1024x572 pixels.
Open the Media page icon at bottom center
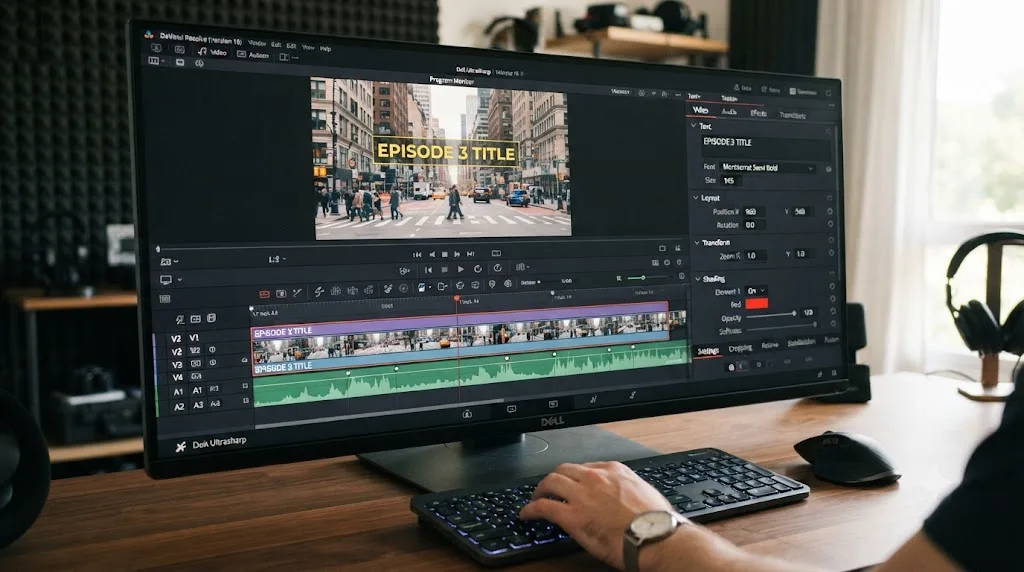point(467,414)
